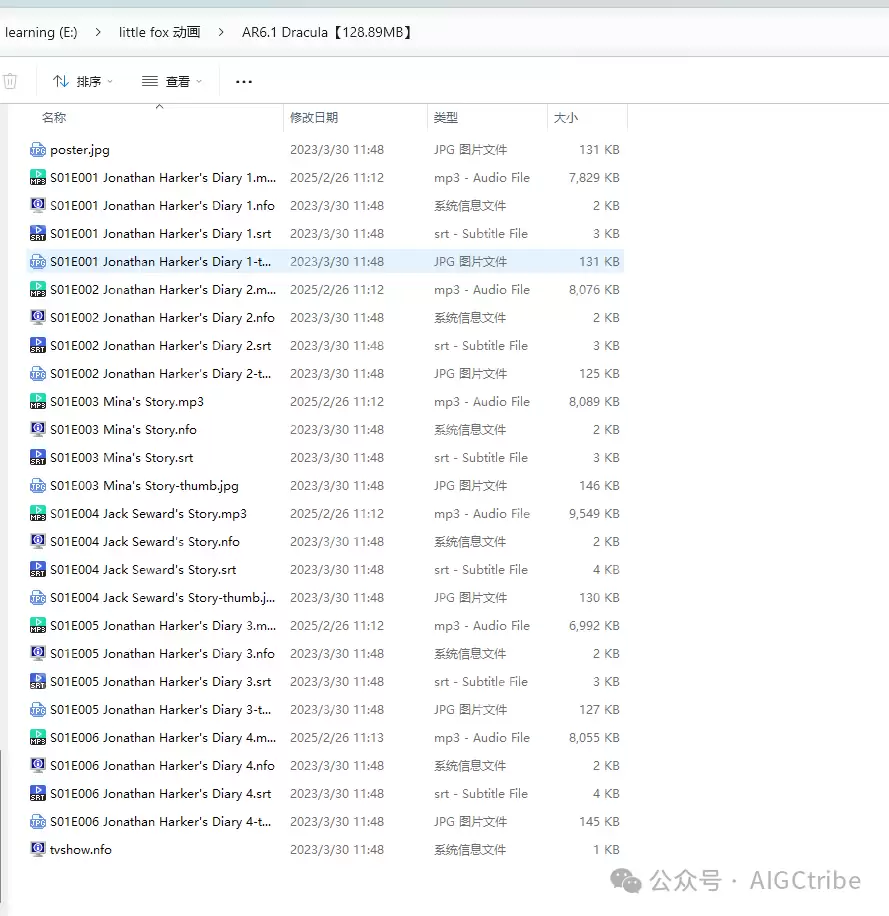Viewport: 889px width, 916px height.
Task: Select the NFO icon for S01E006 Jonathan Harker's Diary 4.nfo
Action: click(x=37, y=765)
